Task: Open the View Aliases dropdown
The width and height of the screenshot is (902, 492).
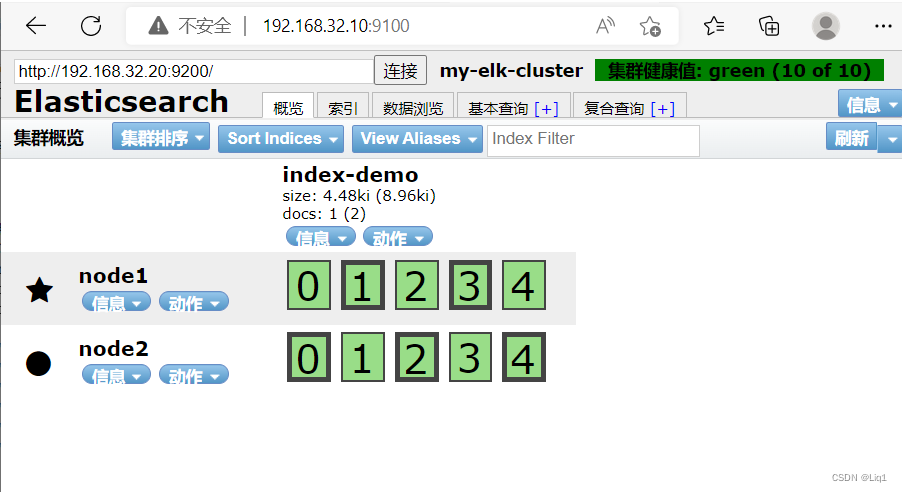Action: [x=418, y=139]
